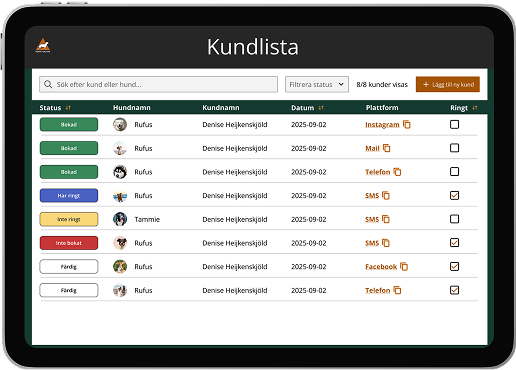Screen dimensions: 516x370
Task: Click the orange dog logo in header
Action: pyautogui.click(x=43, y=45)
